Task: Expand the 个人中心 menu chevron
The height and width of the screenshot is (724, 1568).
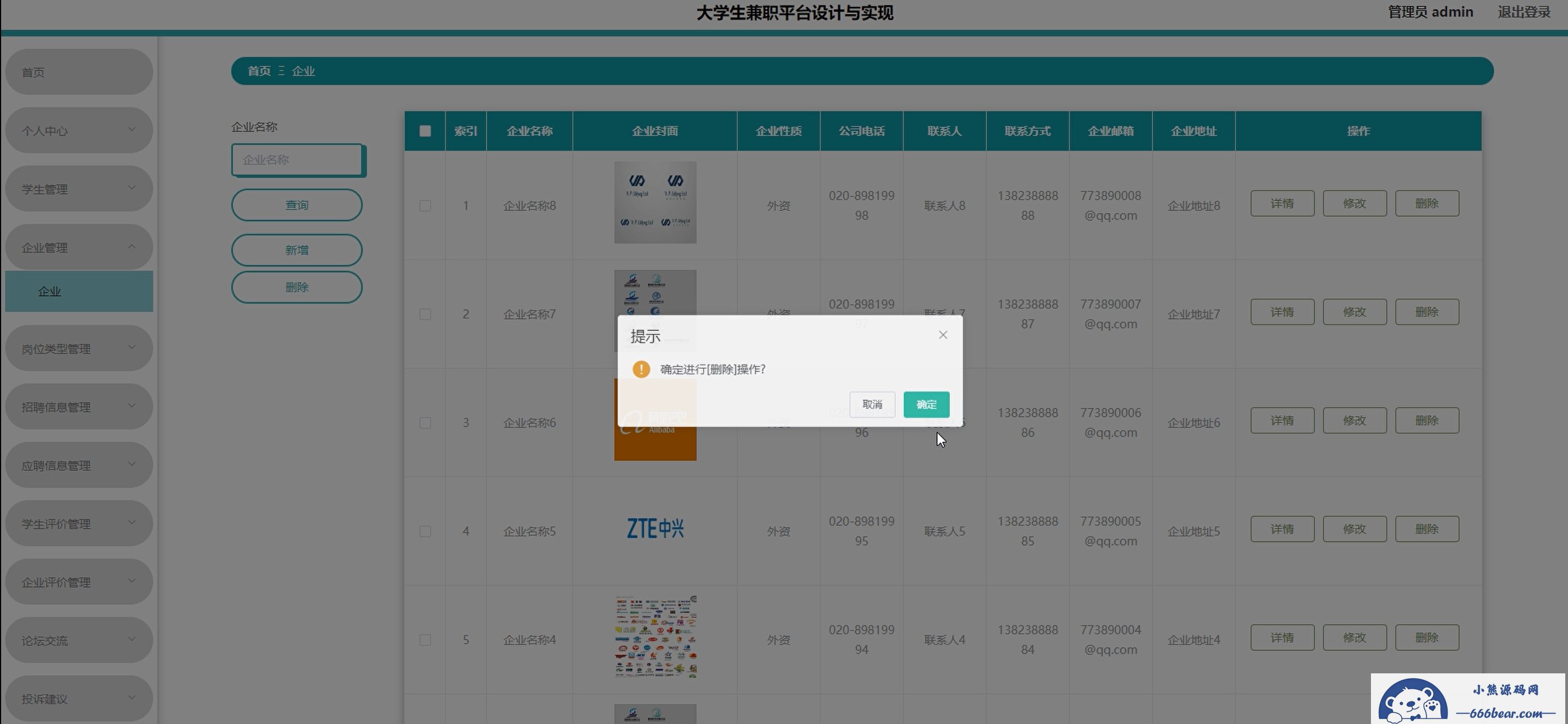Action: coord(132,130)
